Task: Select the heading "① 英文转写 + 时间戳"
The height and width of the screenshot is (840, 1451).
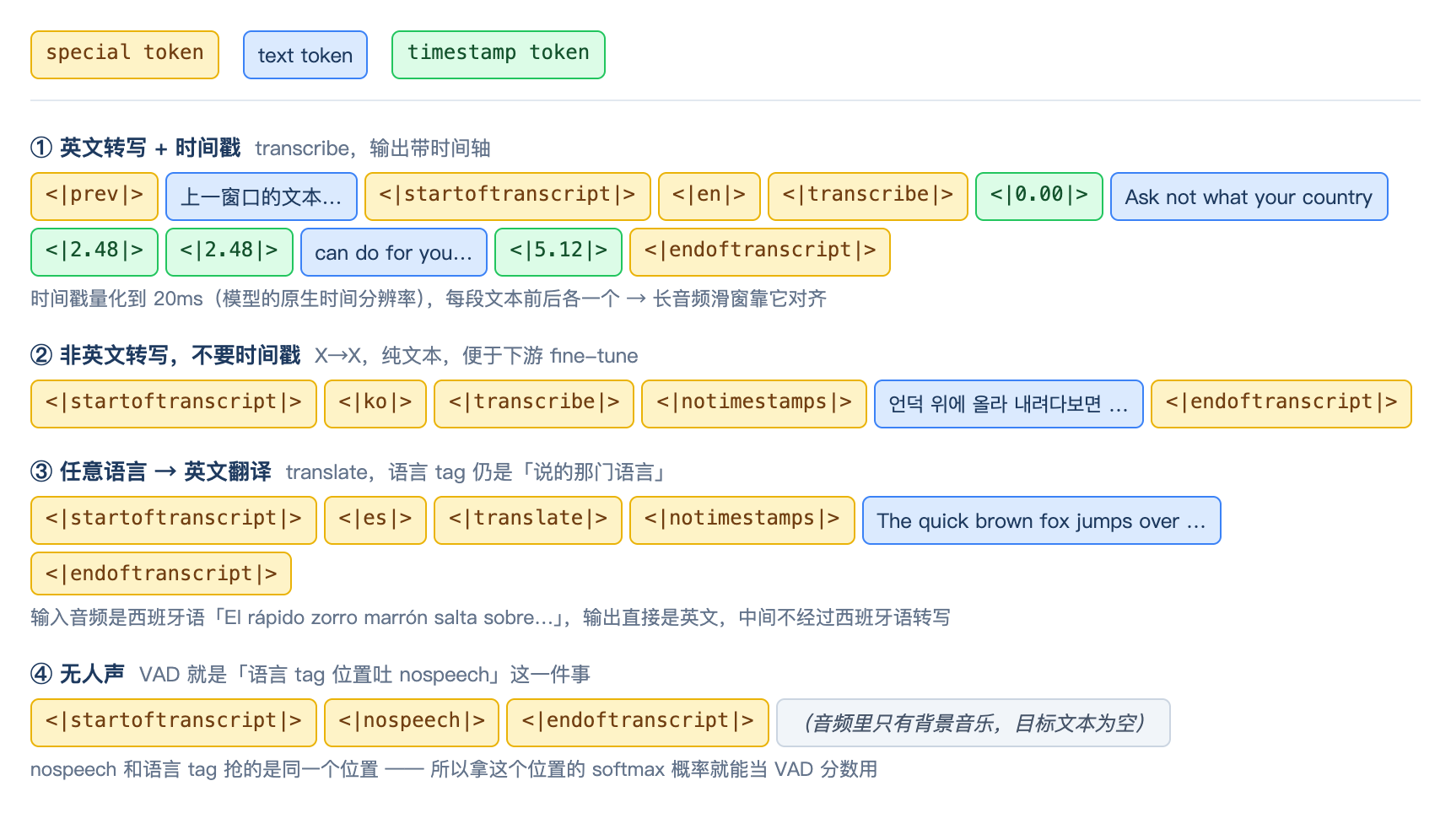Action: tap(136, 148)
